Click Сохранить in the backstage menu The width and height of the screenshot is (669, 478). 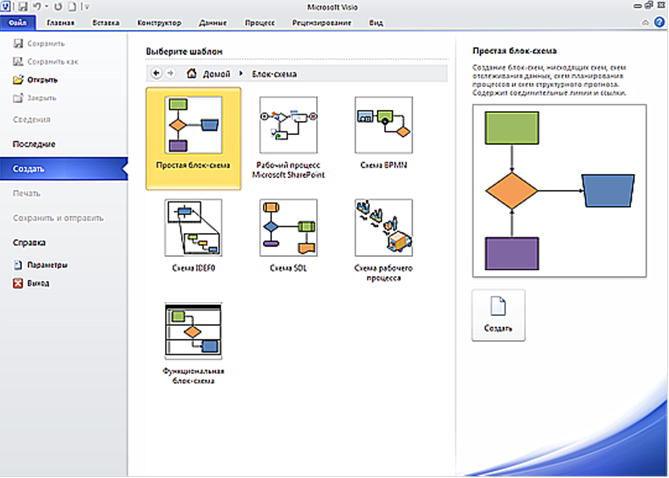pos(39,43)
